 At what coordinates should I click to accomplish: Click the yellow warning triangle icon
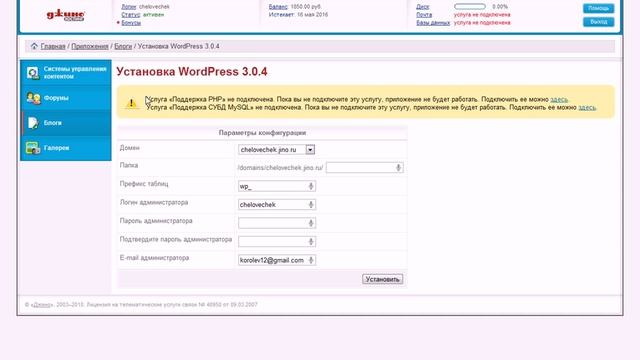click(x=131, y=103)
